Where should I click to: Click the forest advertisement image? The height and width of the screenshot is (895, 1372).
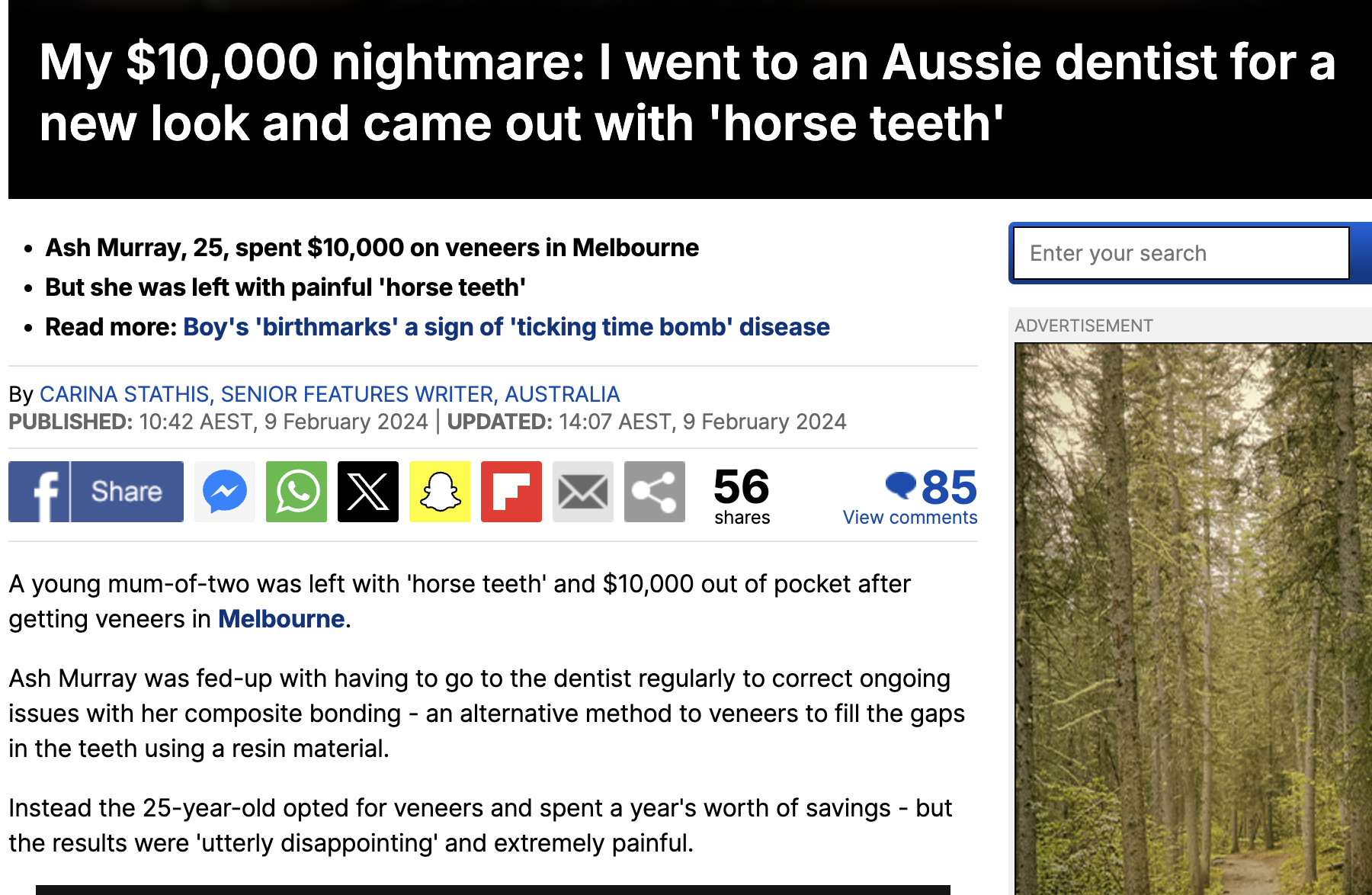[1193, 618]
